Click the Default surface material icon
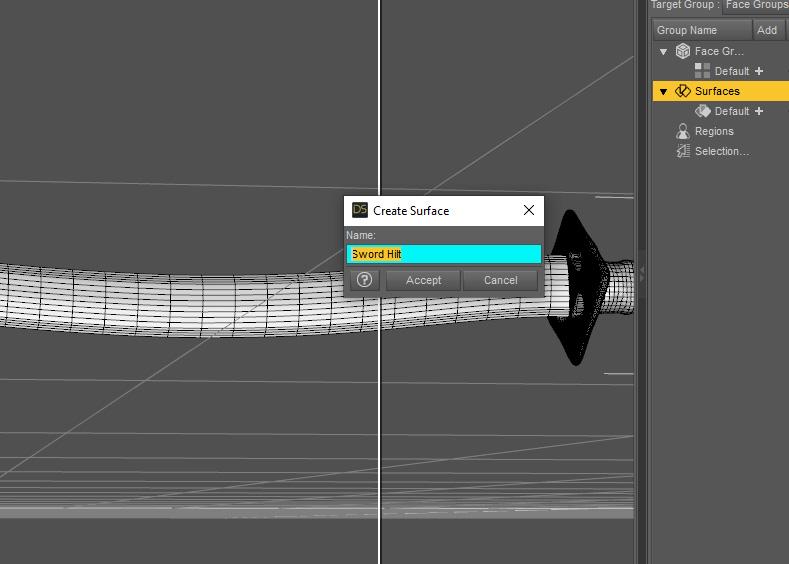Viewport: 789px width, 564px height. coord(702,111)
